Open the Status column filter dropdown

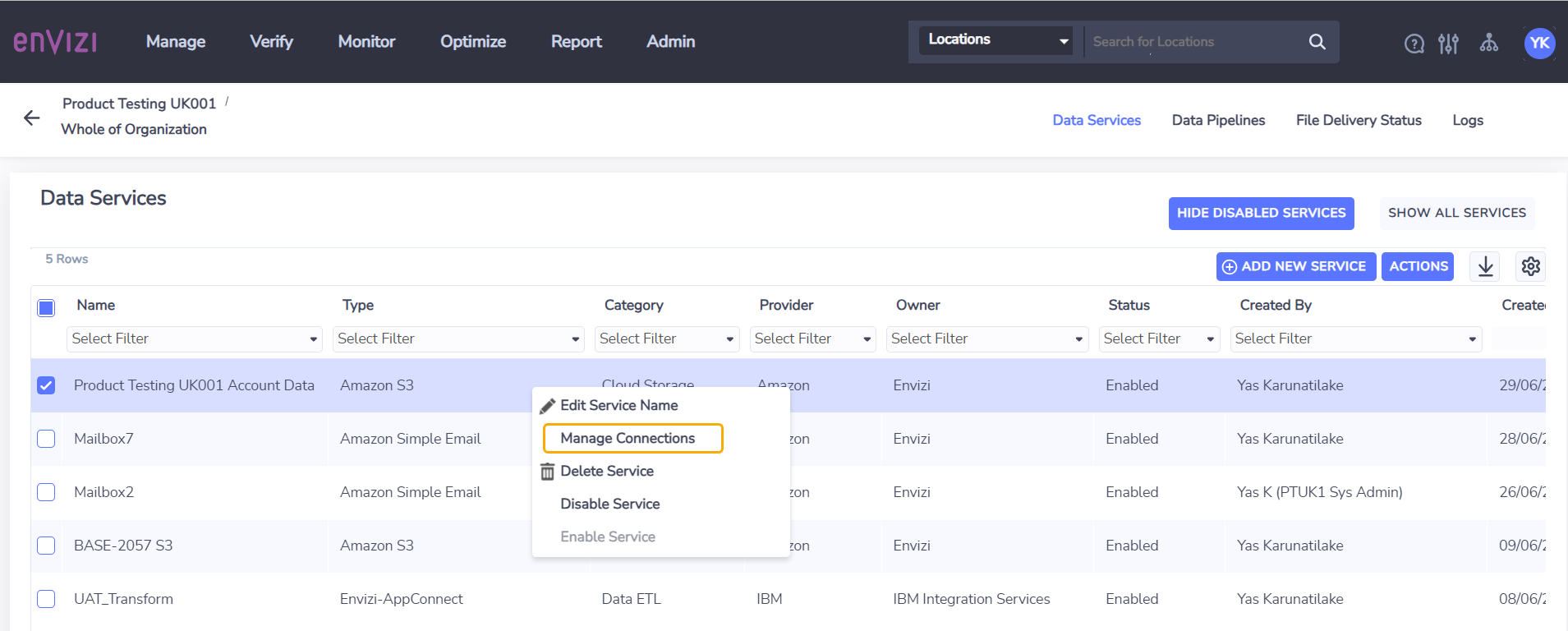pos(1159,339)
